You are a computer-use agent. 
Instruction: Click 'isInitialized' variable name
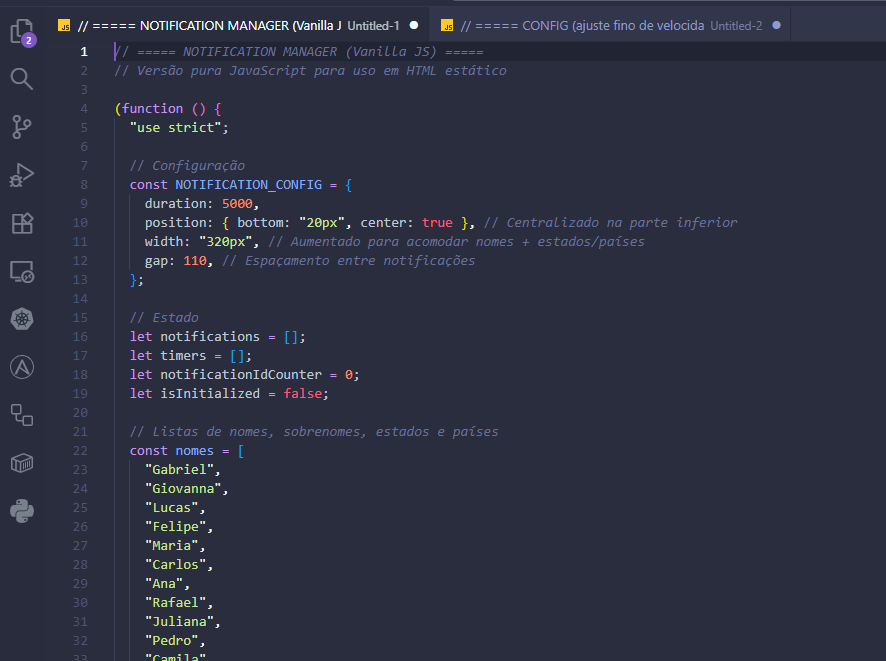point(210,394)
